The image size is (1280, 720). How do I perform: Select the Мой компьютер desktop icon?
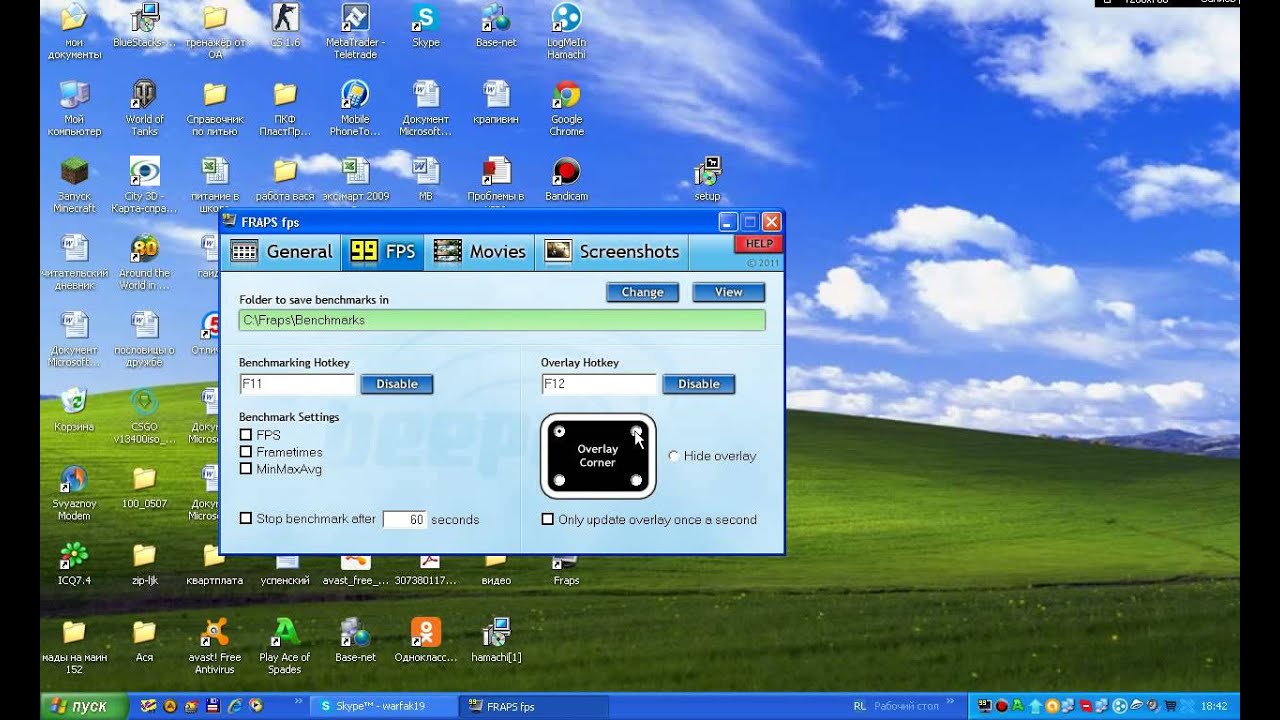click(x=74, y=109)
